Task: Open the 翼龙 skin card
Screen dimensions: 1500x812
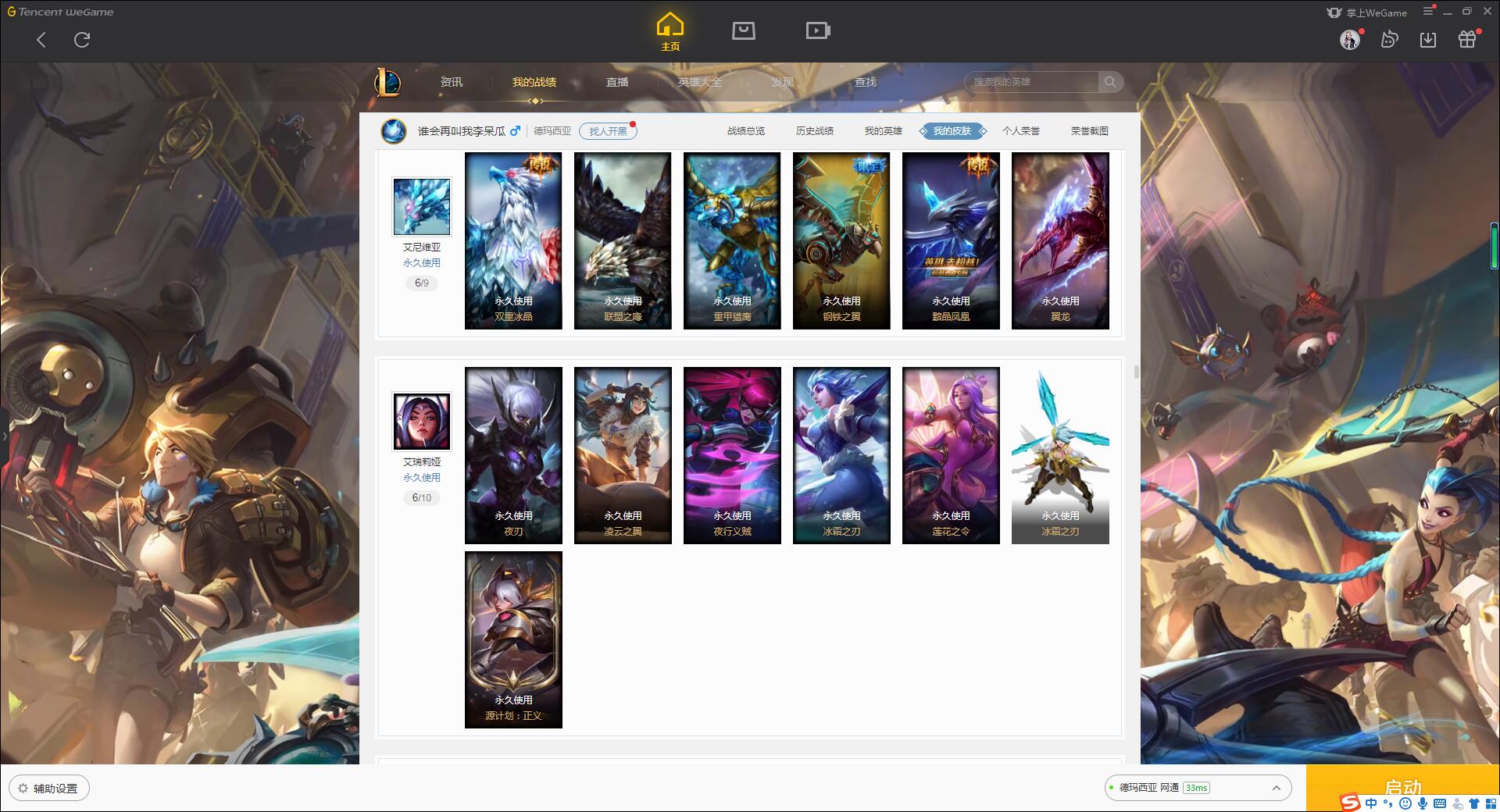Action: coord(1060,240)
